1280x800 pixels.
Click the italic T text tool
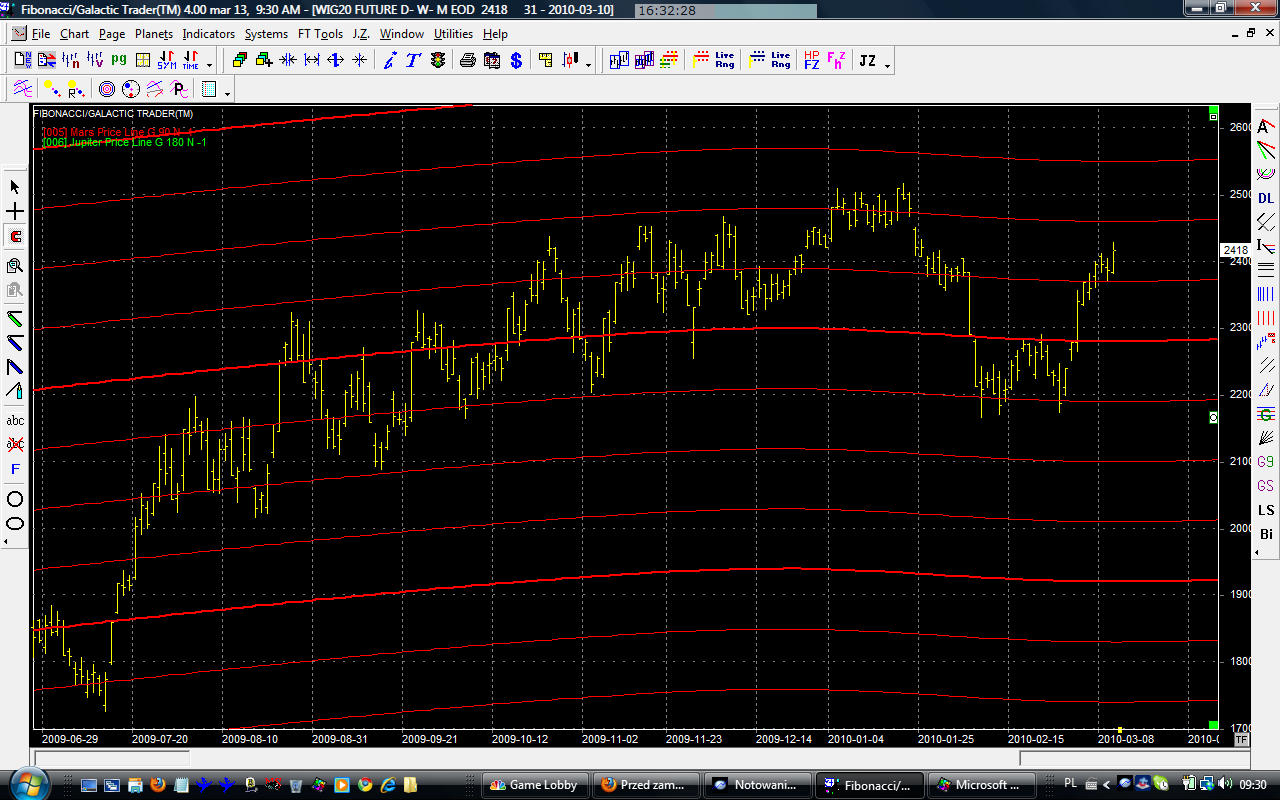click(413, 61)
